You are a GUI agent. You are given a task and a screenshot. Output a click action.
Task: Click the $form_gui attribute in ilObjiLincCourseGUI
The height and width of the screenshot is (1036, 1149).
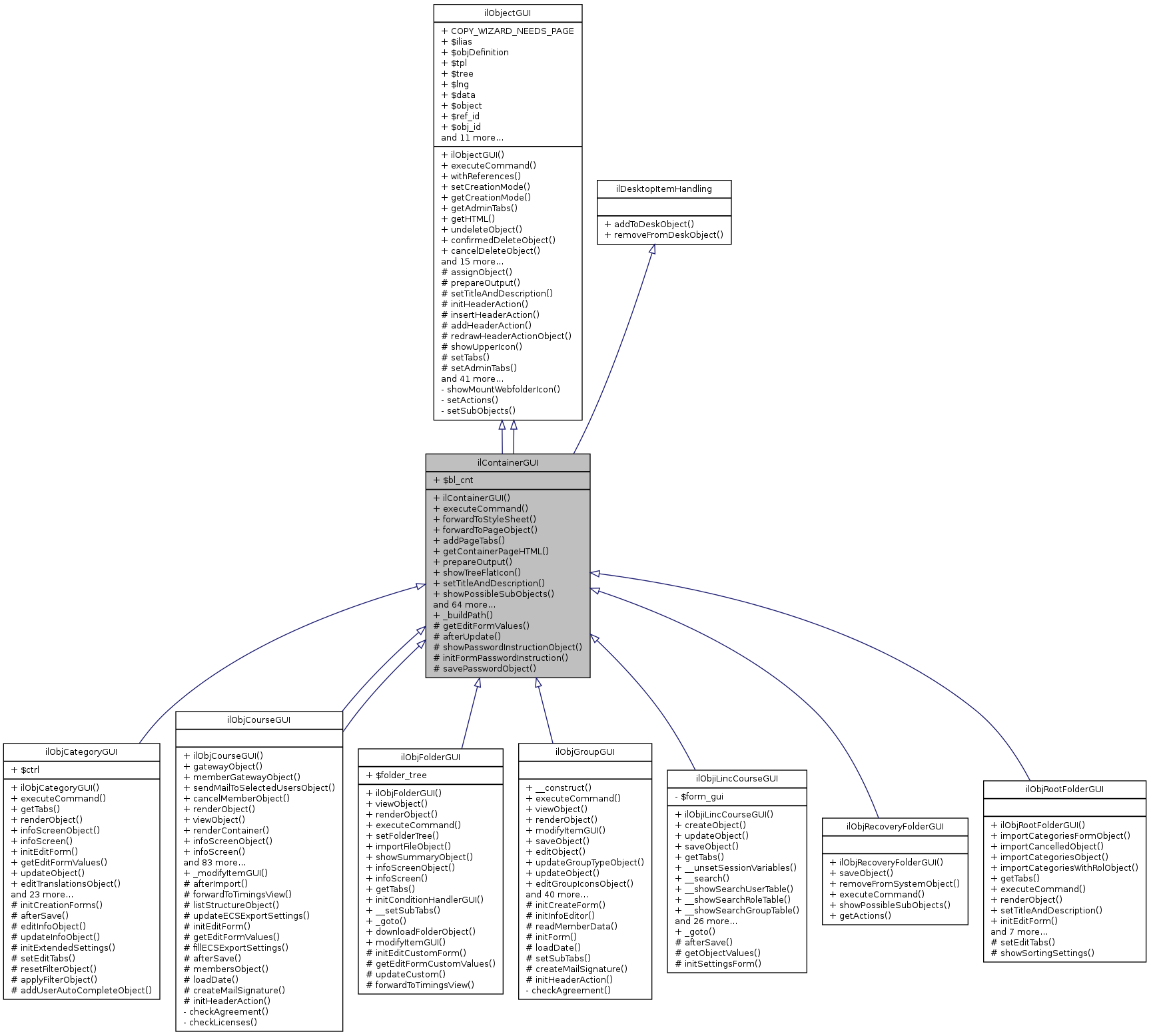[x=699, y=796]
